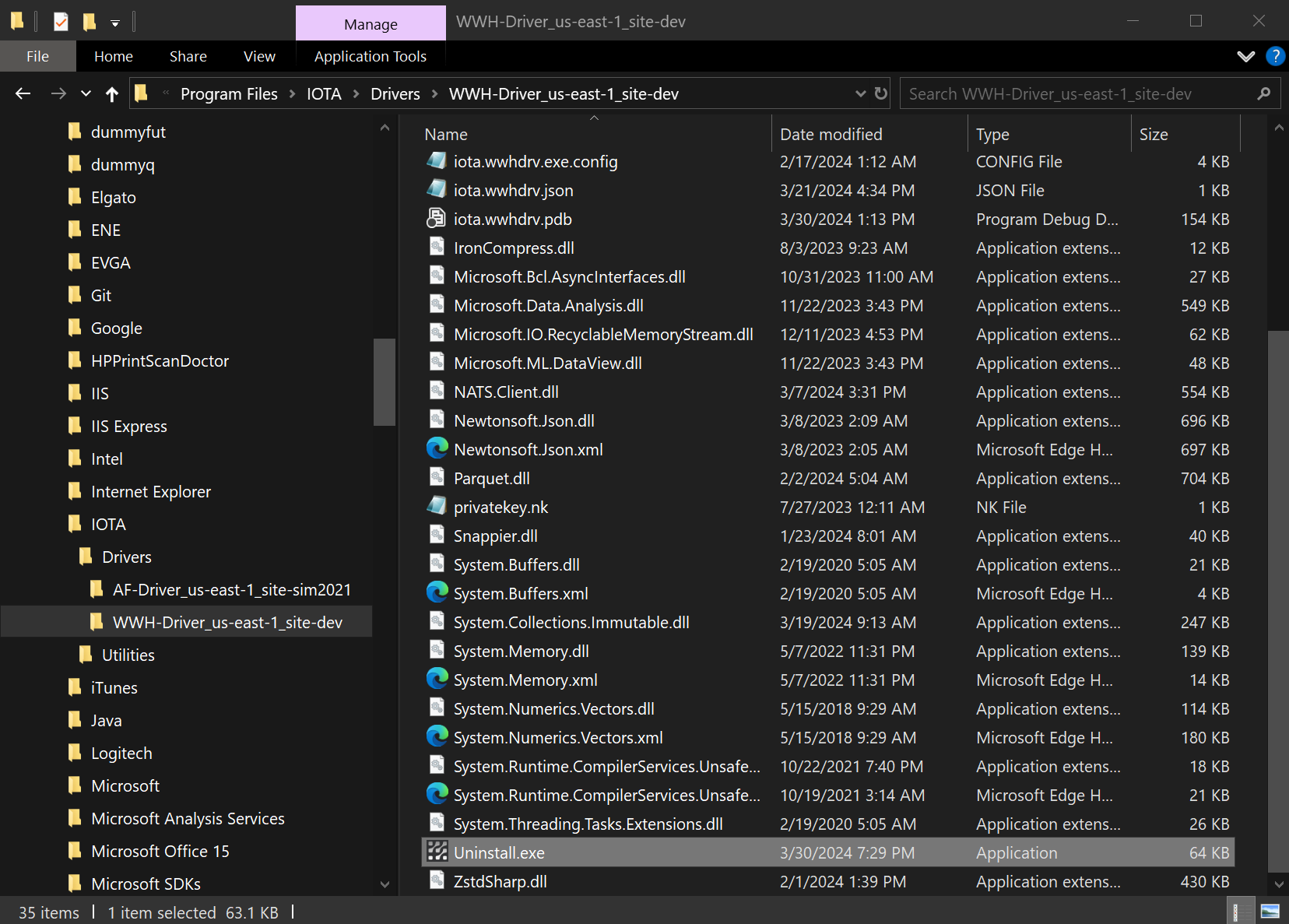
Task: Expand the ribbon with the chevron
Action: click(1245, 56)
